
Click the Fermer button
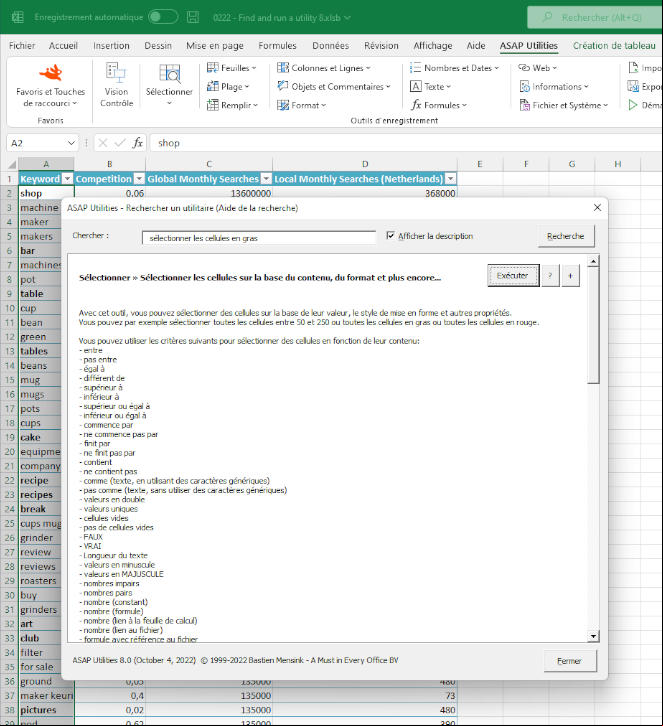(x=569, y=661)
